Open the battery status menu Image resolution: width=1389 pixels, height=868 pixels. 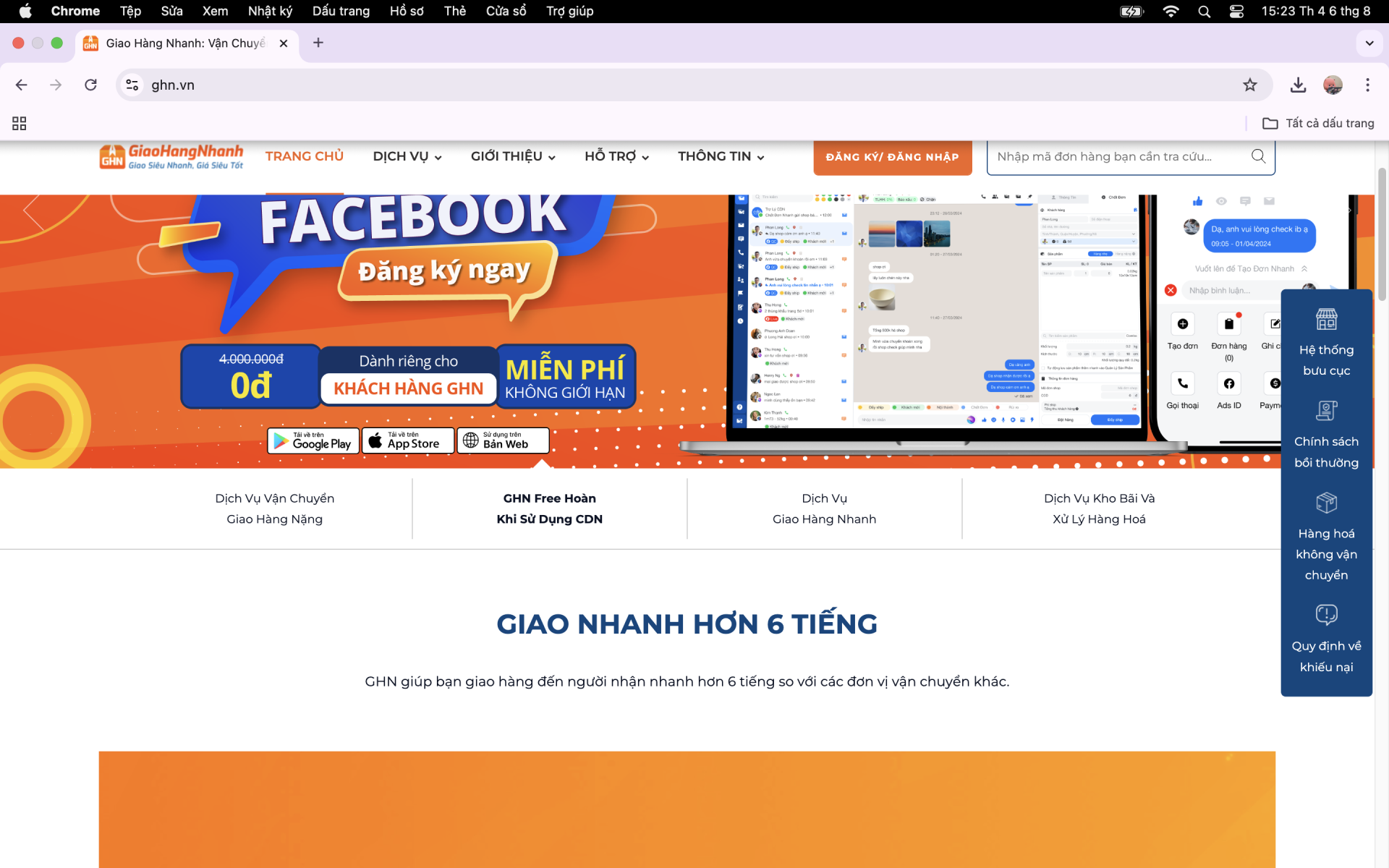click(1131, 11)
